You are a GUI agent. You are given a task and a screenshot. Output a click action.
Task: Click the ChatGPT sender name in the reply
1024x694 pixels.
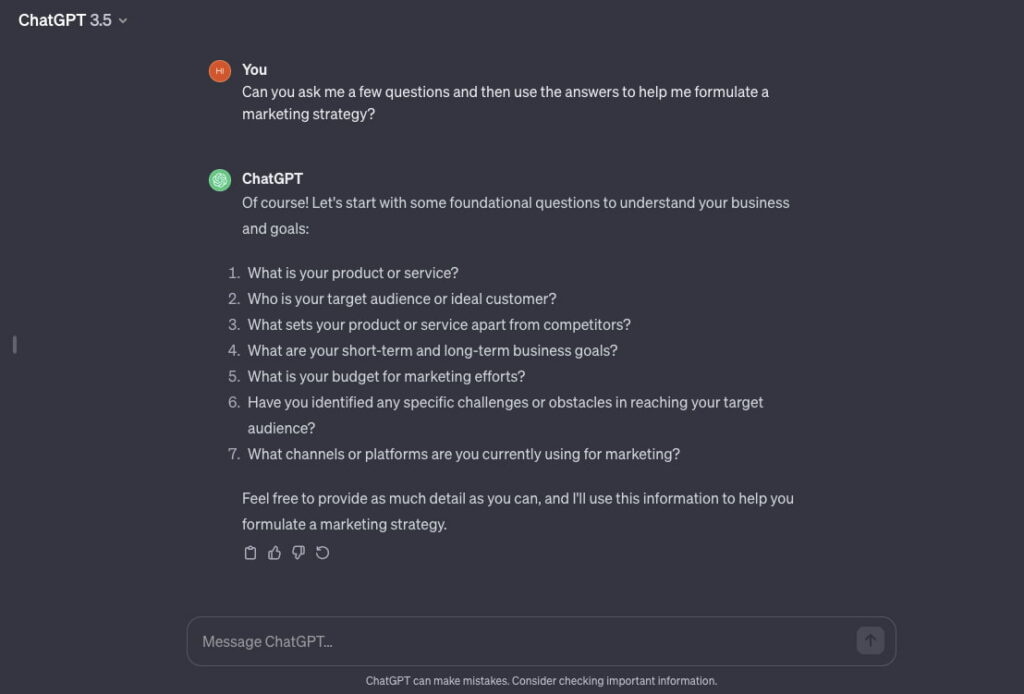coord(271,178)
